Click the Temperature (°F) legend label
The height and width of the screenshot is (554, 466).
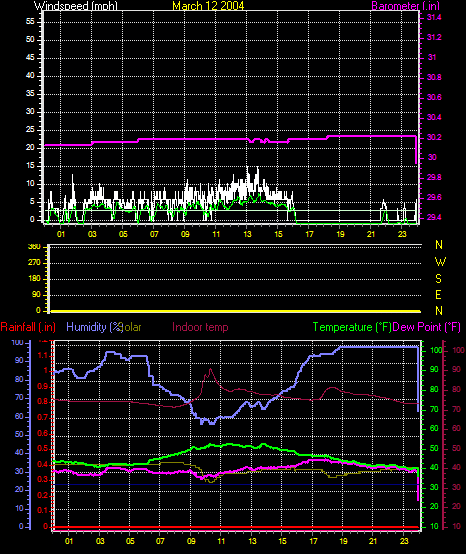[352, 327]
